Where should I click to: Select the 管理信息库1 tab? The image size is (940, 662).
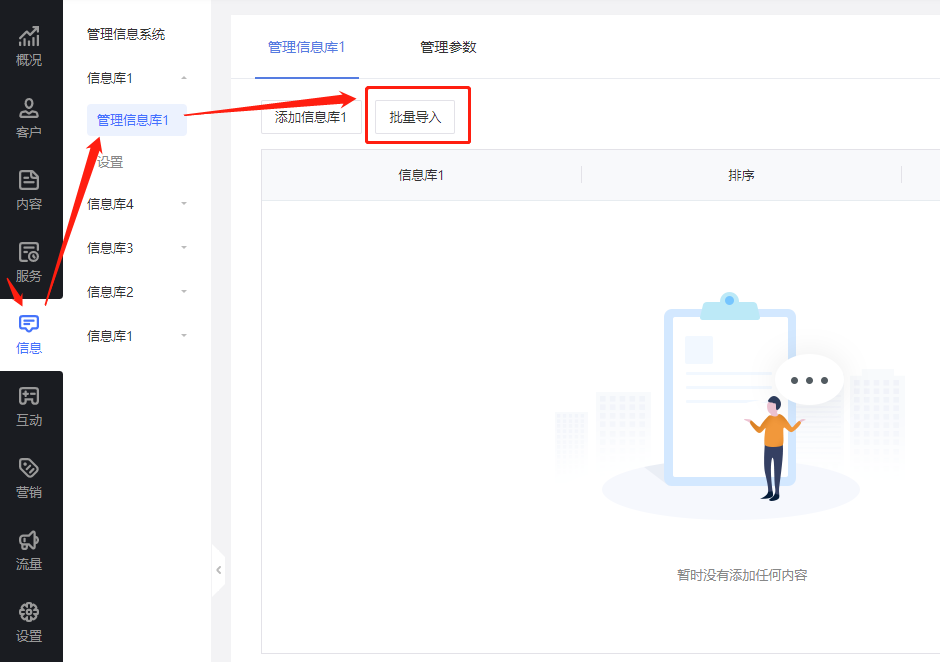tap(306, 46)
